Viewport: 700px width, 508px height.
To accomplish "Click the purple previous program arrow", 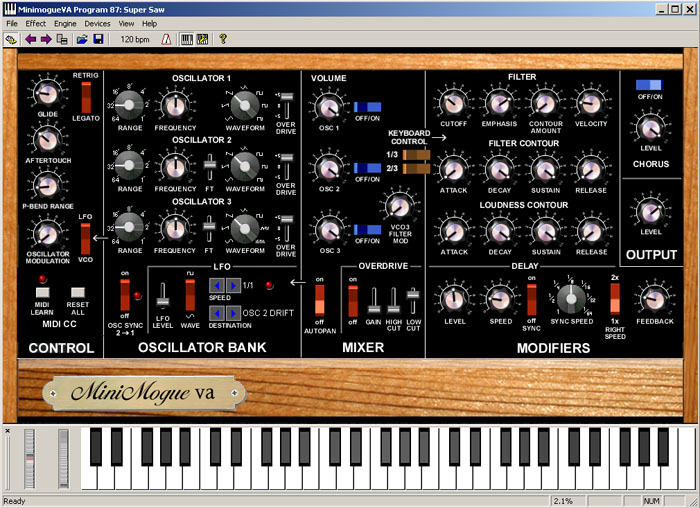I will [x=30, y=39].
